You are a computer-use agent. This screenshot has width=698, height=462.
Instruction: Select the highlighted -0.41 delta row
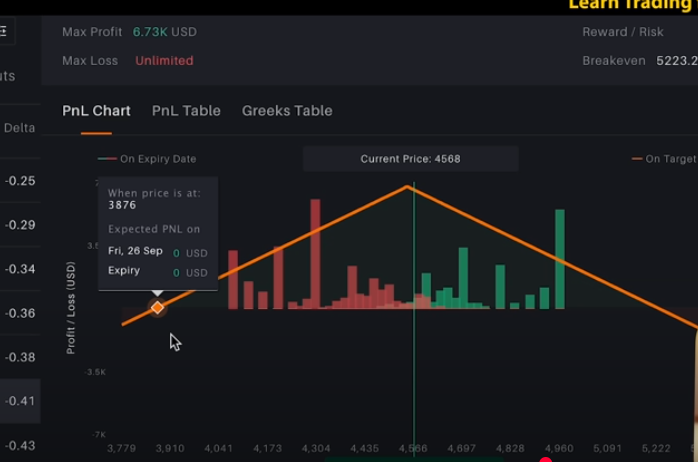tap(20, 401)
